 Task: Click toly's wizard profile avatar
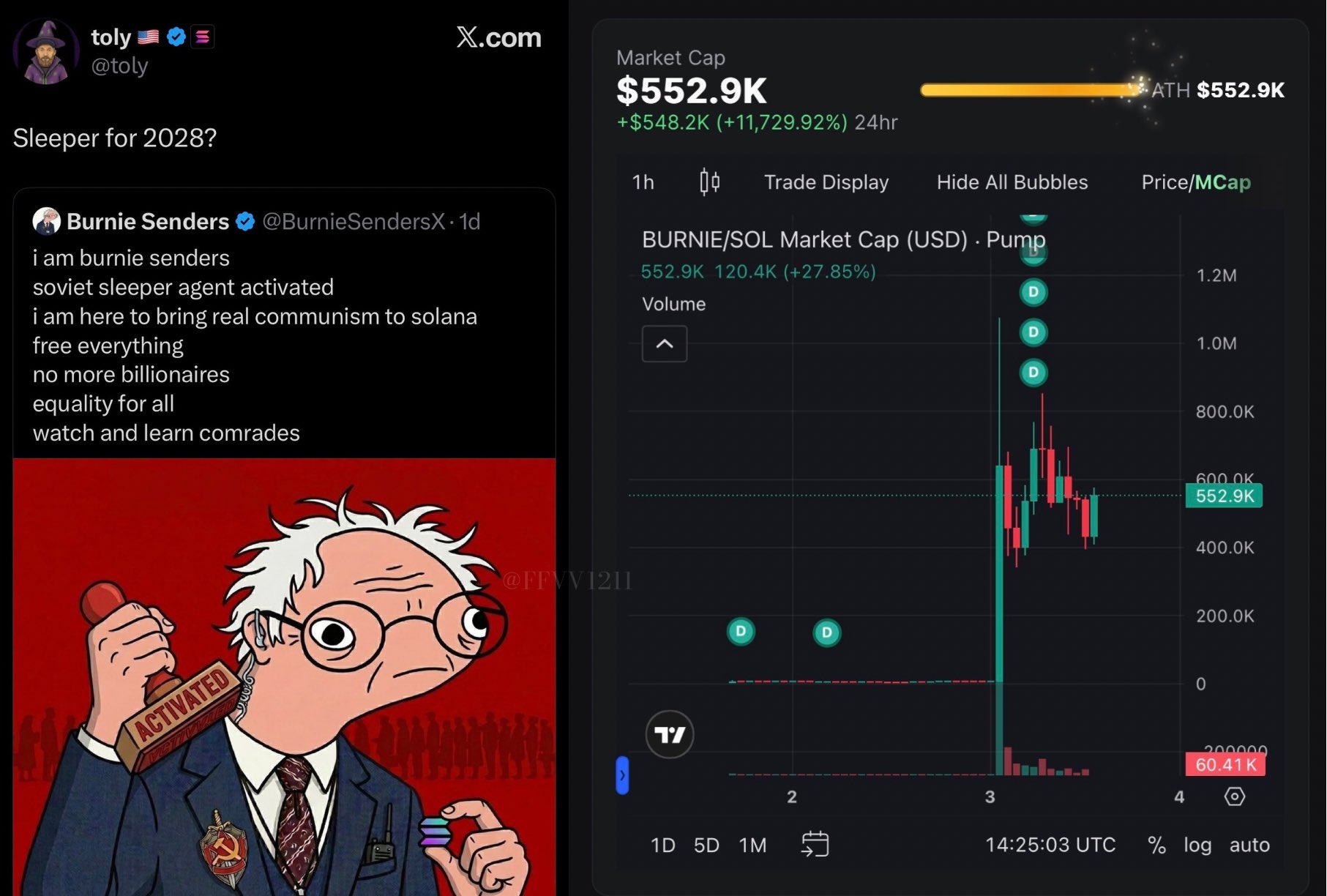45,52
